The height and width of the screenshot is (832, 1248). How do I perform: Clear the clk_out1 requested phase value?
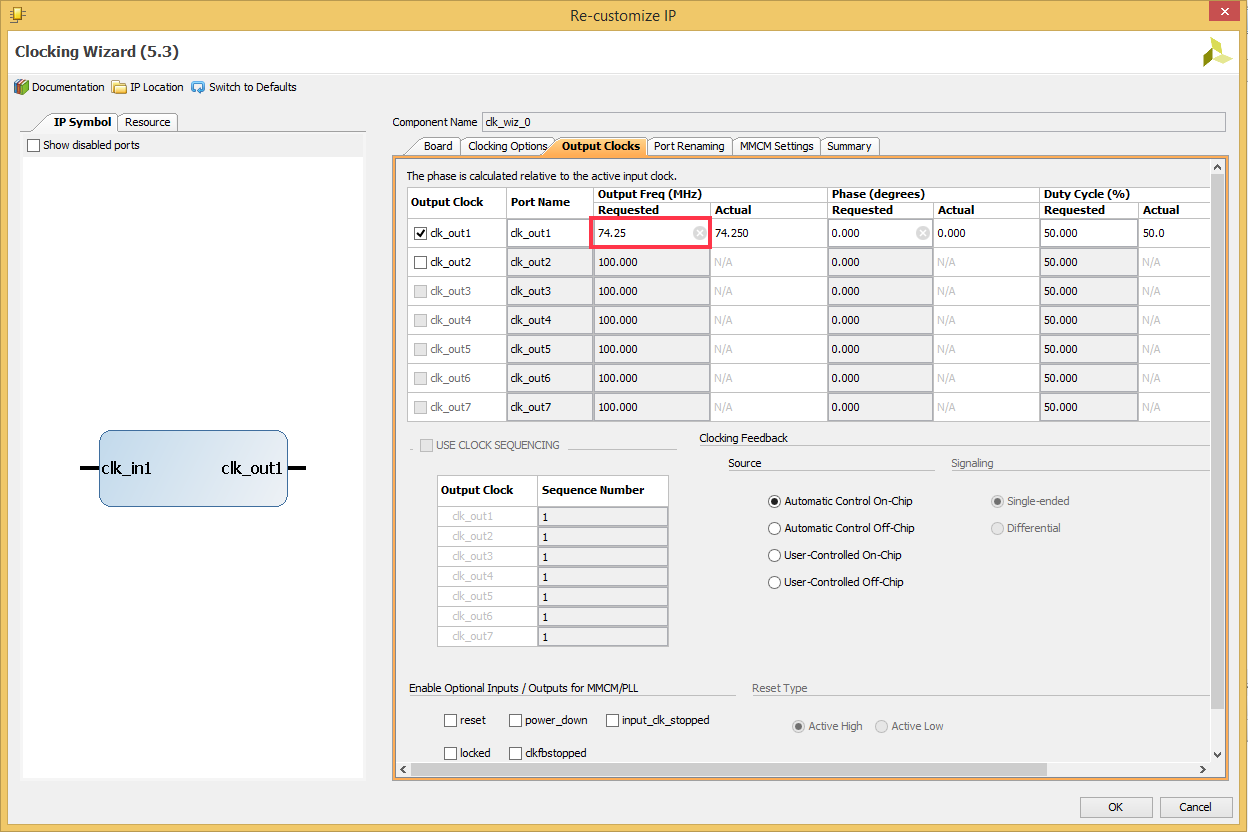point(923,233)
